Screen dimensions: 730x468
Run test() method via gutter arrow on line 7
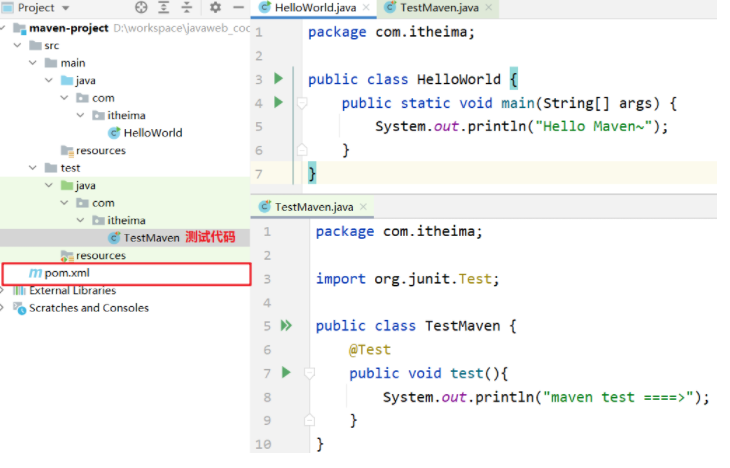pos(286,372)
